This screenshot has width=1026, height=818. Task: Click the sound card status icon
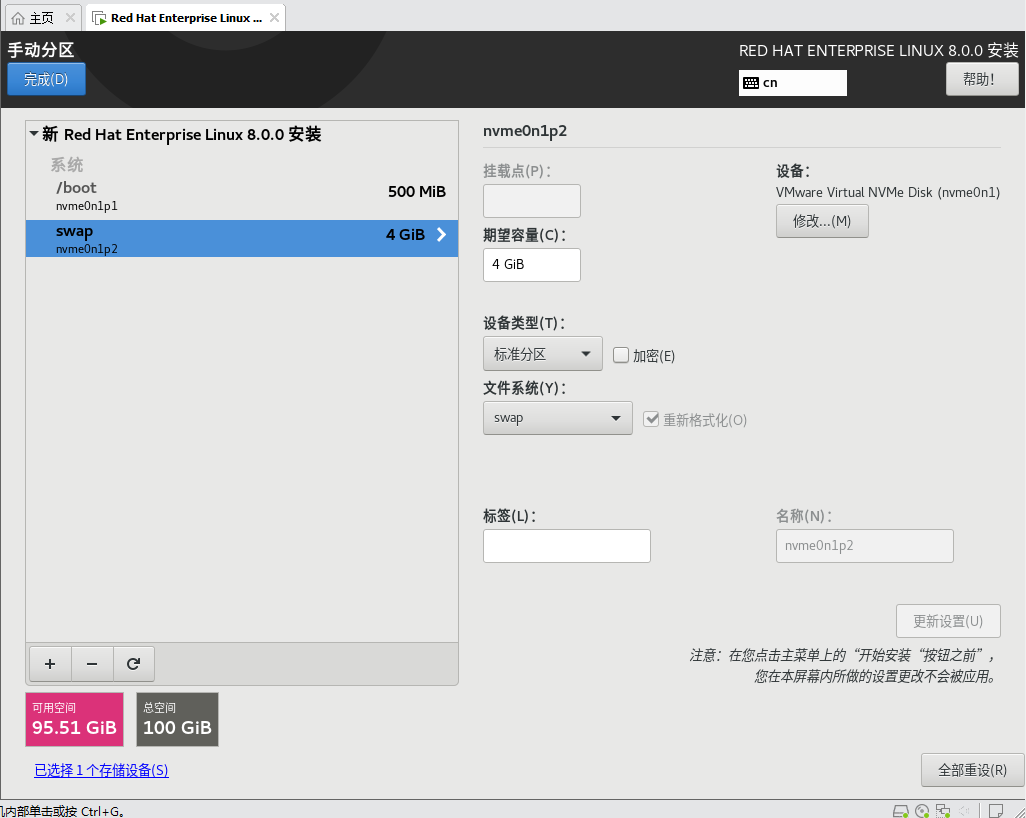pyautogui.click(x=964, y=811)
